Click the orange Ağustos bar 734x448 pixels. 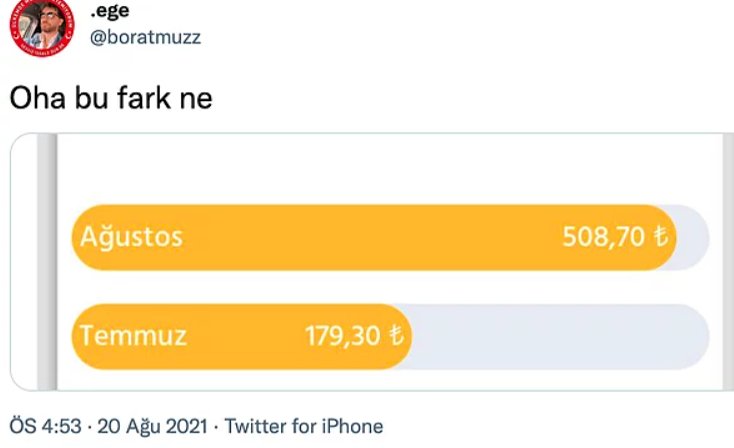tap(374, 237)
